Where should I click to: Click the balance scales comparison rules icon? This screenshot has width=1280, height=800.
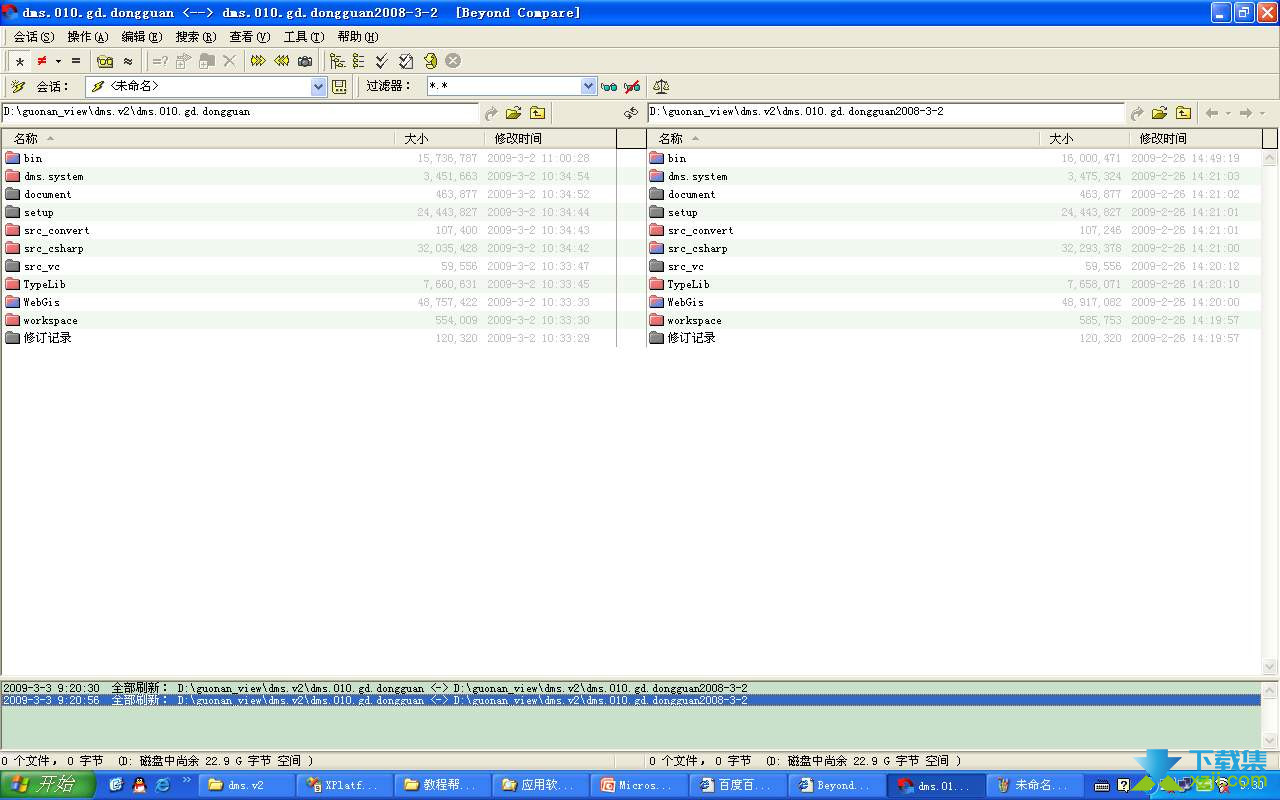661,87
